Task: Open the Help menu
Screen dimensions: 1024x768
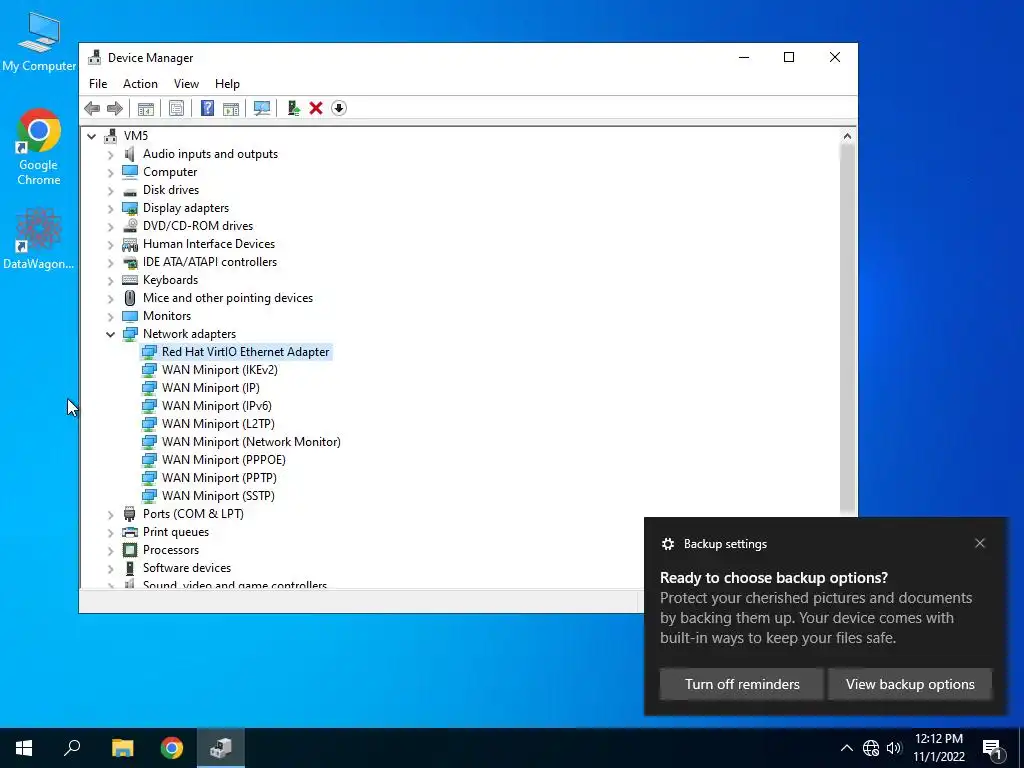Action: [227, 84]
